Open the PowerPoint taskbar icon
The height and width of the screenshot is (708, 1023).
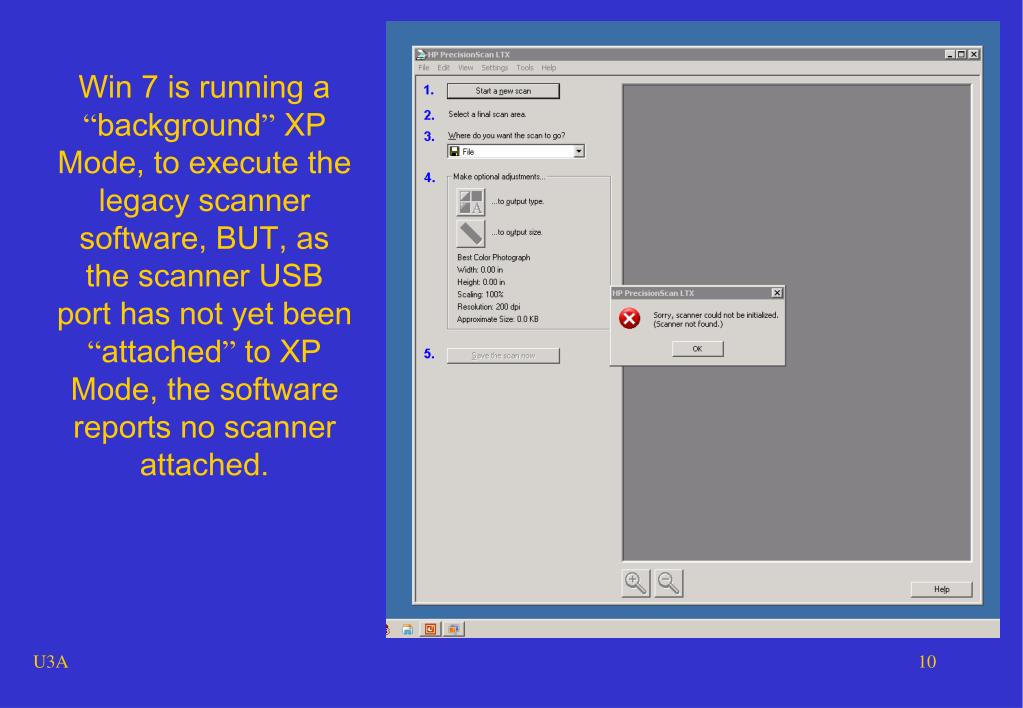pyautogui.click(x=431, y=629)
